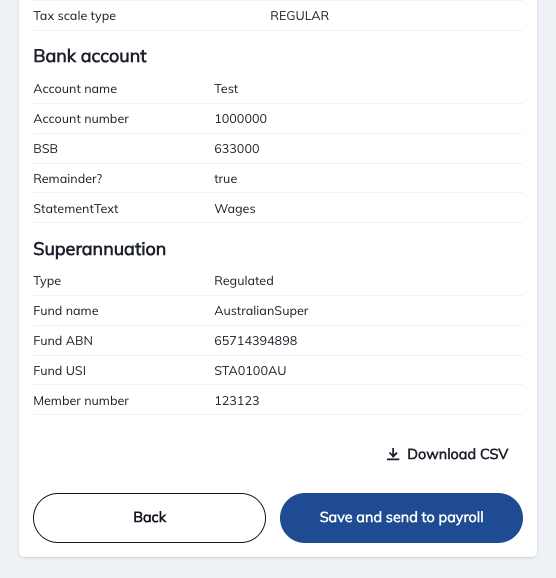Click the Account name Test value
Screen dimensions: 556x578
(x=226, y=89)
